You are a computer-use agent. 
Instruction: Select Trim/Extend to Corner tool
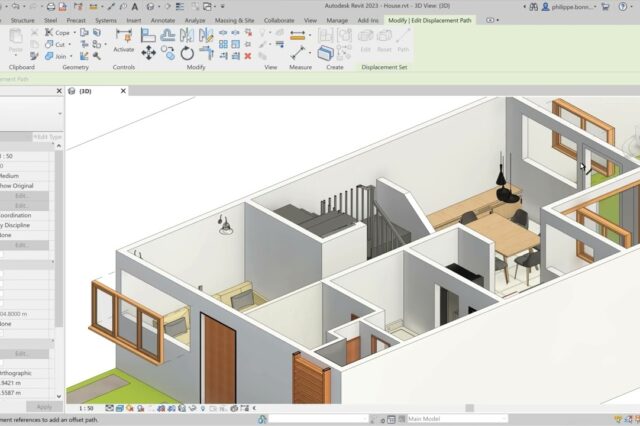(207, 53)
